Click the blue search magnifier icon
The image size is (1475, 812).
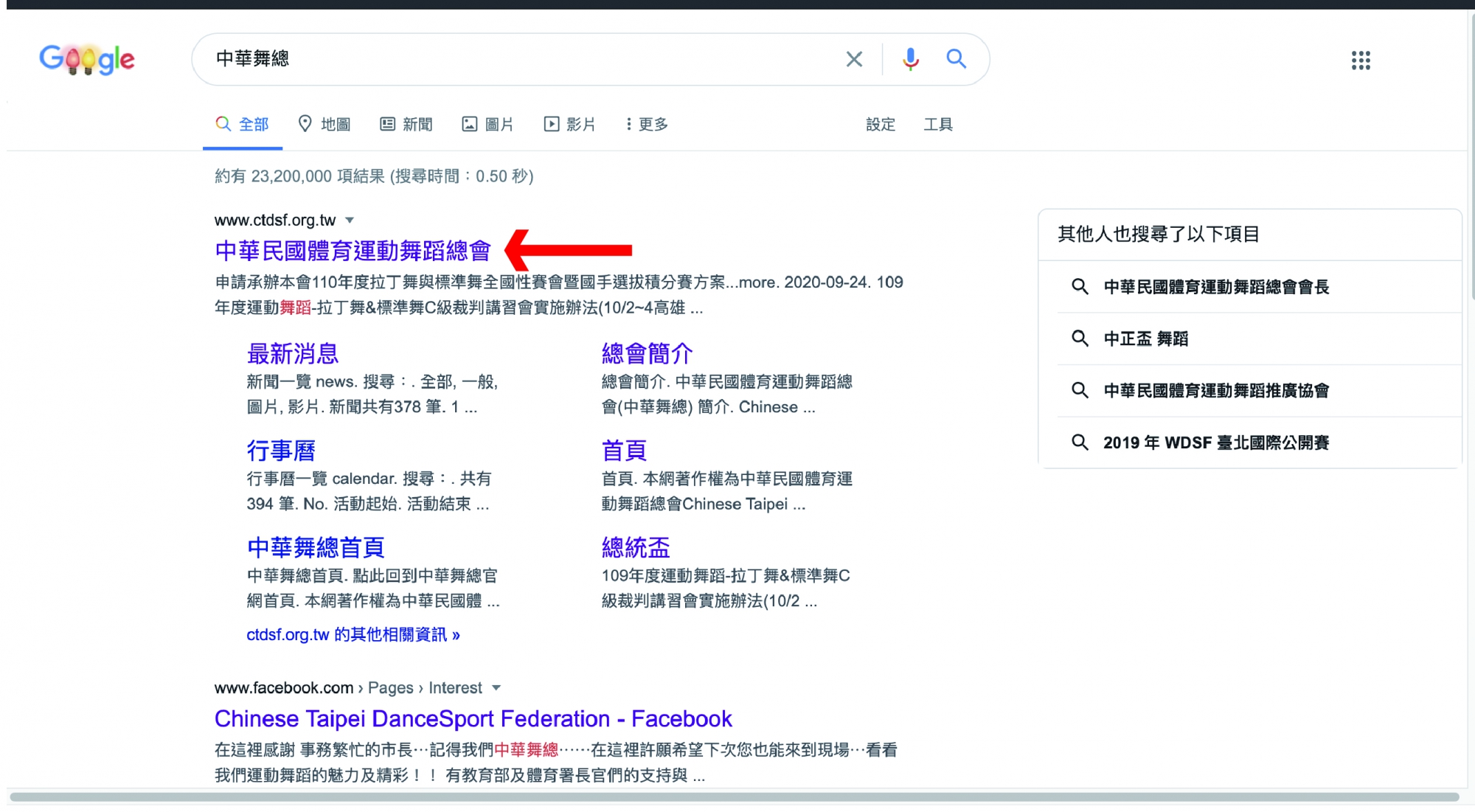tap(957, 59)
